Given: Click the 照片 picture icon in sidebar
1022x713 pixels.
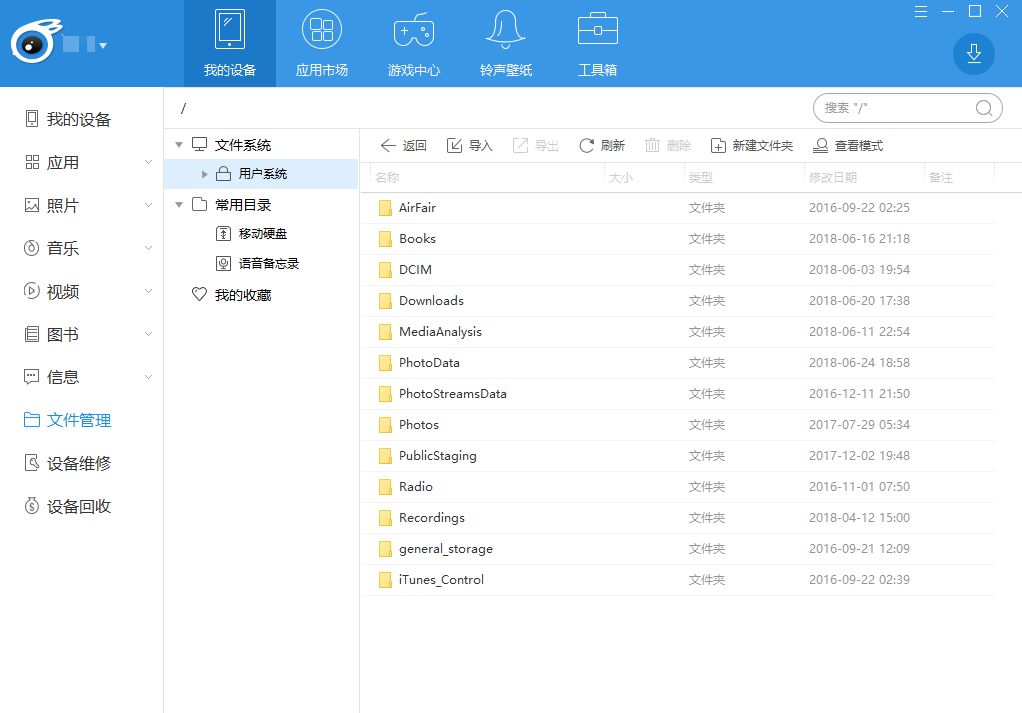Looking at the screenshot, I should pos(32,205).
